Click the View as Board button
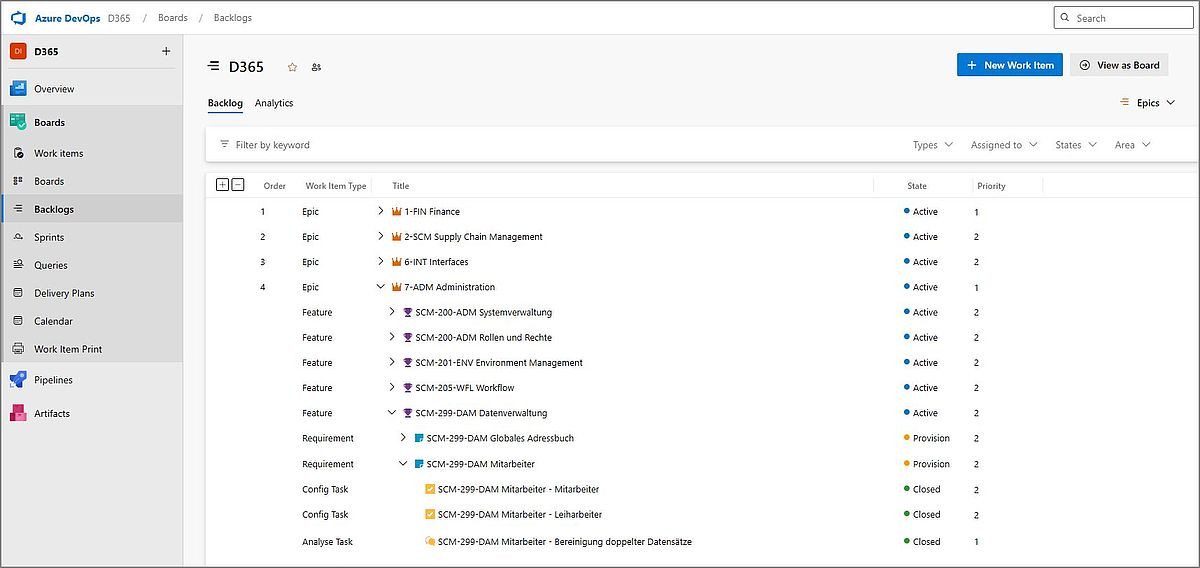 1119,65
